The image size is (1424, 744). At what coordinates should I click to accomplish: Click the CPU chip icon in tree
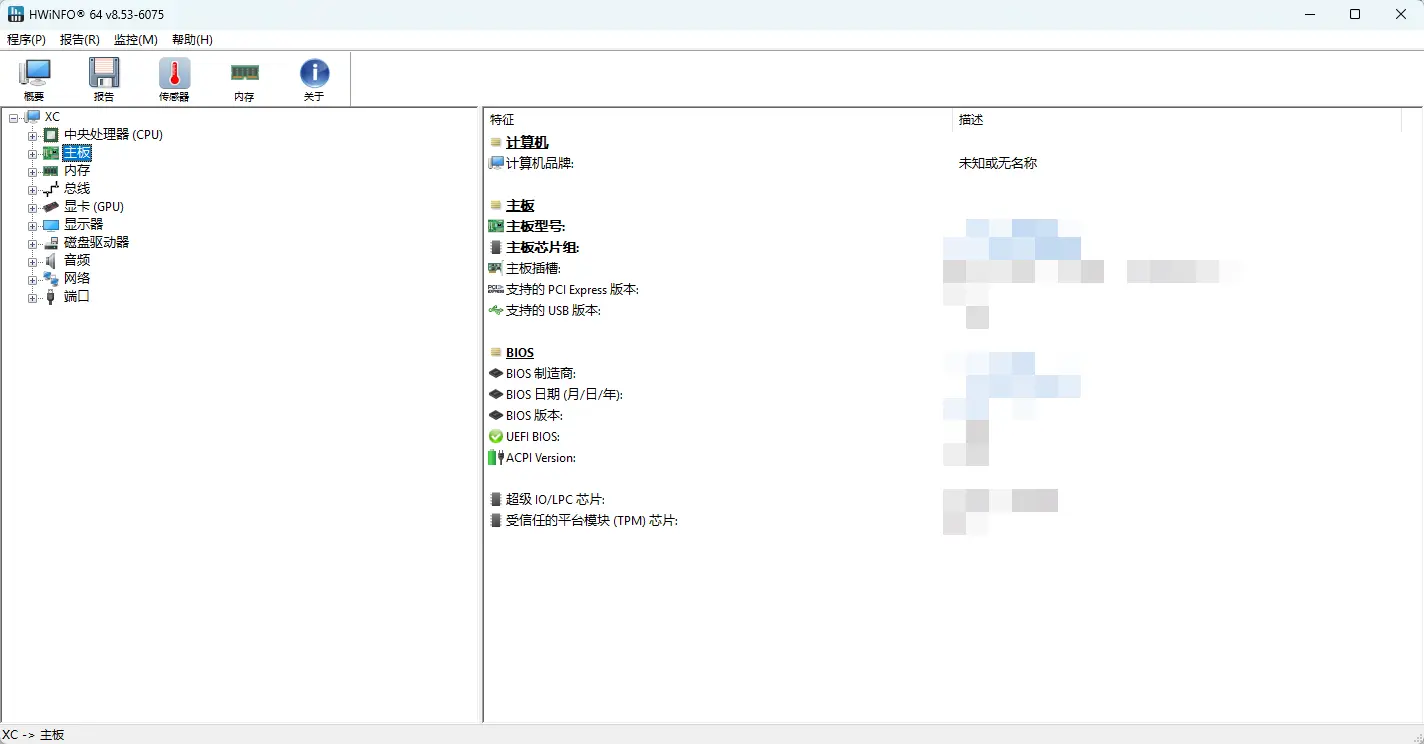(51, 134)
